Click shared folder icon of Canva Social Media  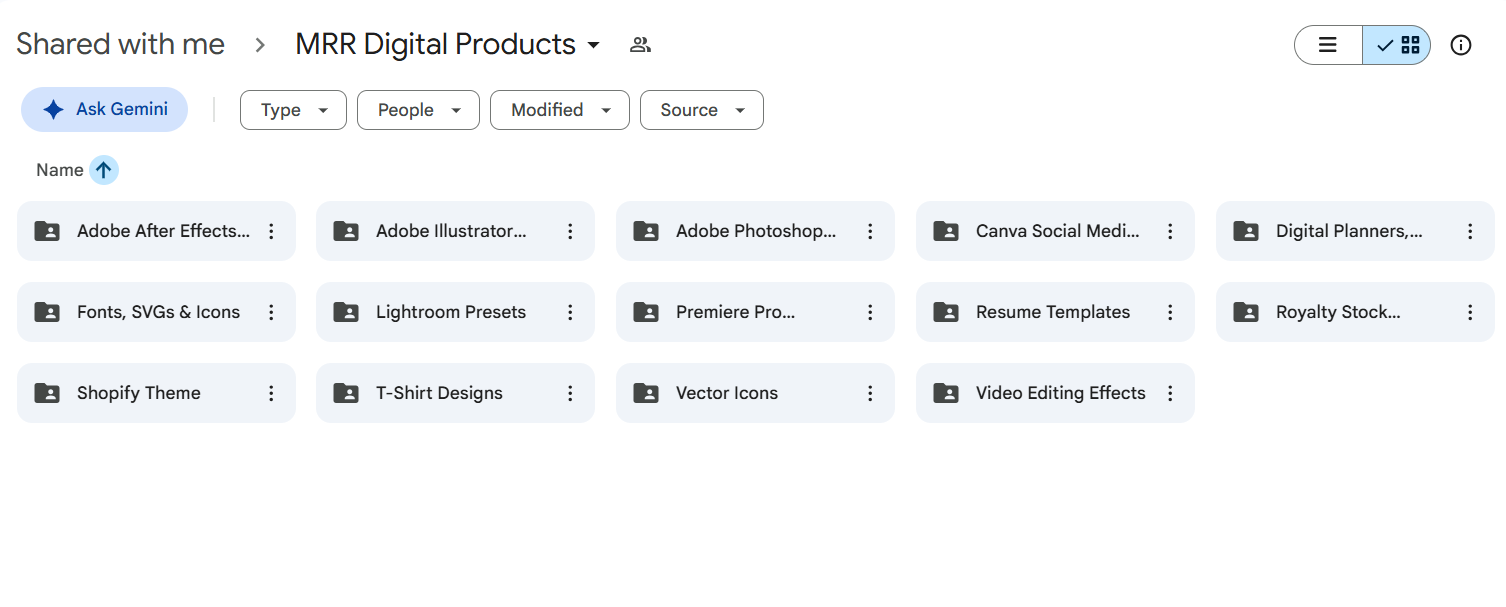946,231
